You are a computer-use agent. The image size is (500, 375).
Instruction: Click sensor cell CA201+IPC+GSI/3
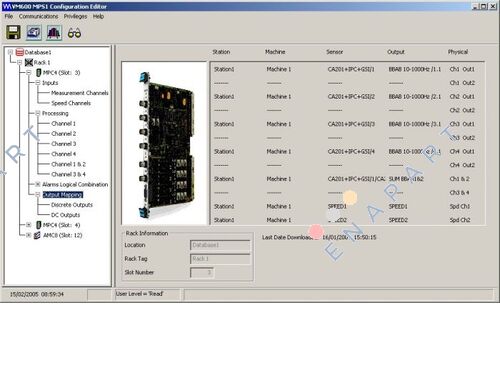click(x=351, y=124)
